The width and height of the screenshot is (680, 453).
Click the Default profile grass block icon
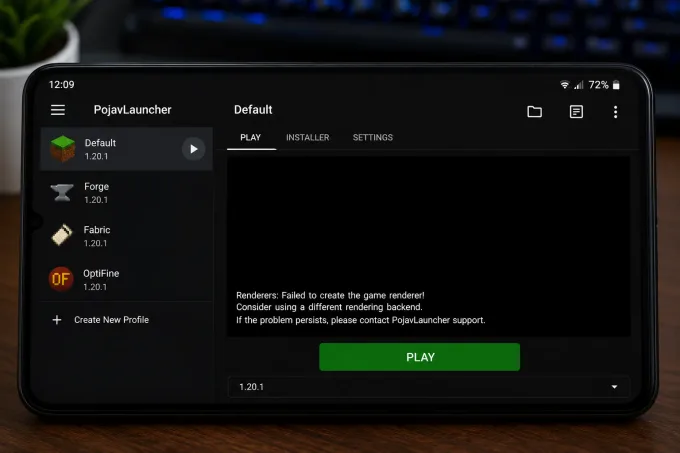point(63,149)
